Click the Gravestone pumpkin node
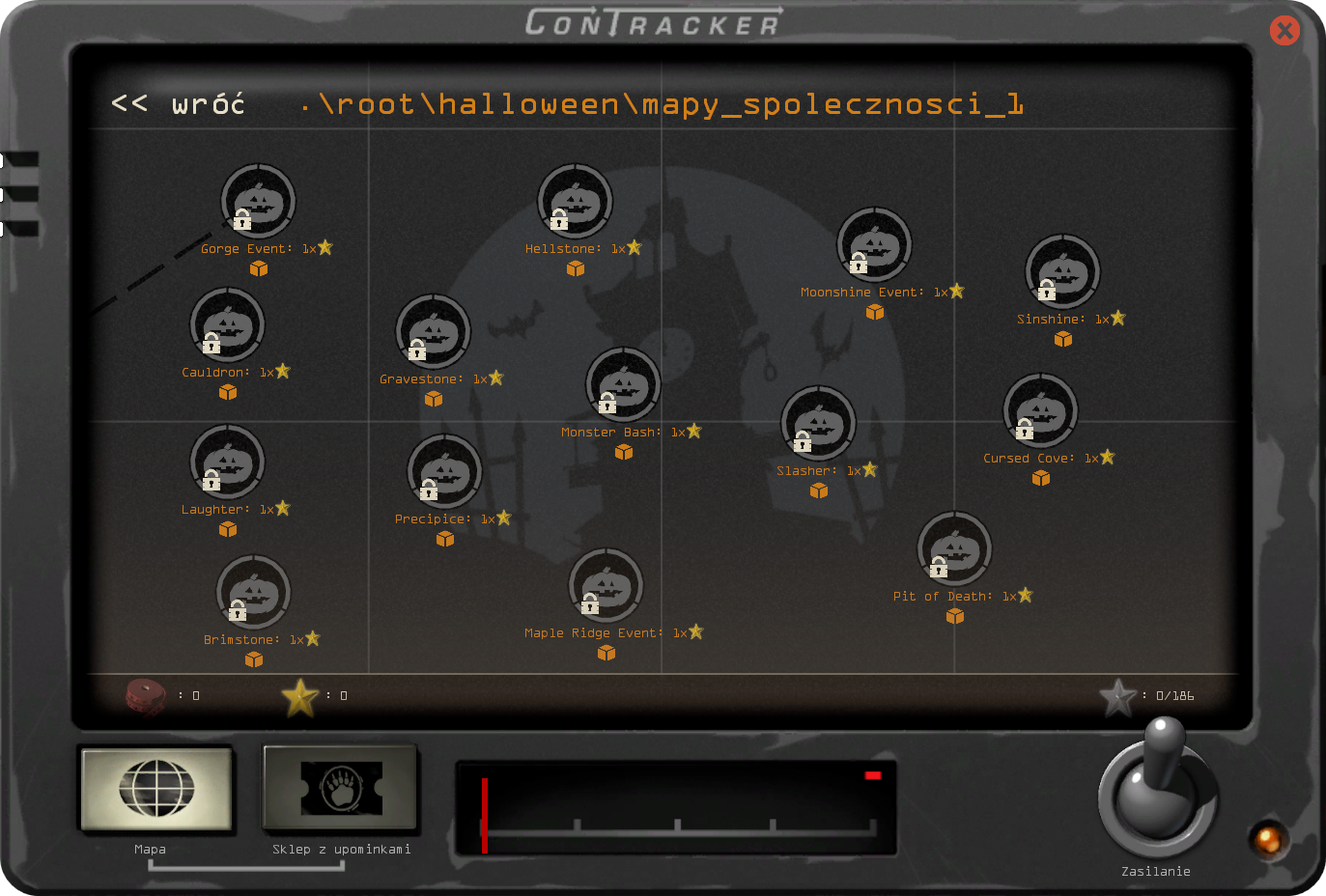 [x=433, y=332]
